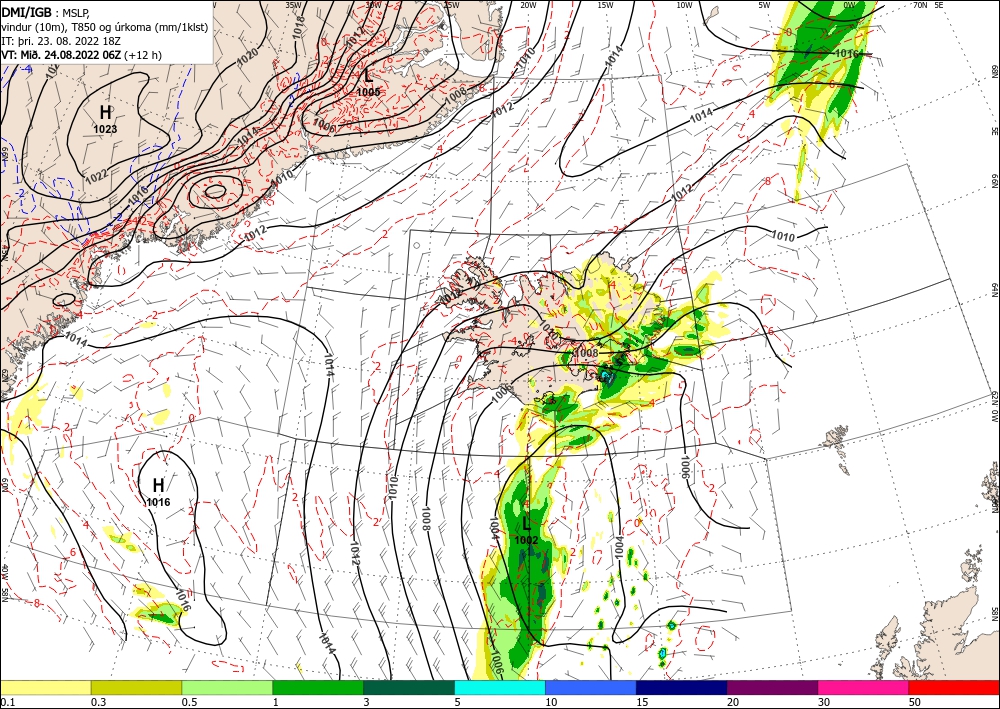Click the '20' legend value
Image resolution: width=1000 pixels, height=709 pixels.
(x=733, y=701)
